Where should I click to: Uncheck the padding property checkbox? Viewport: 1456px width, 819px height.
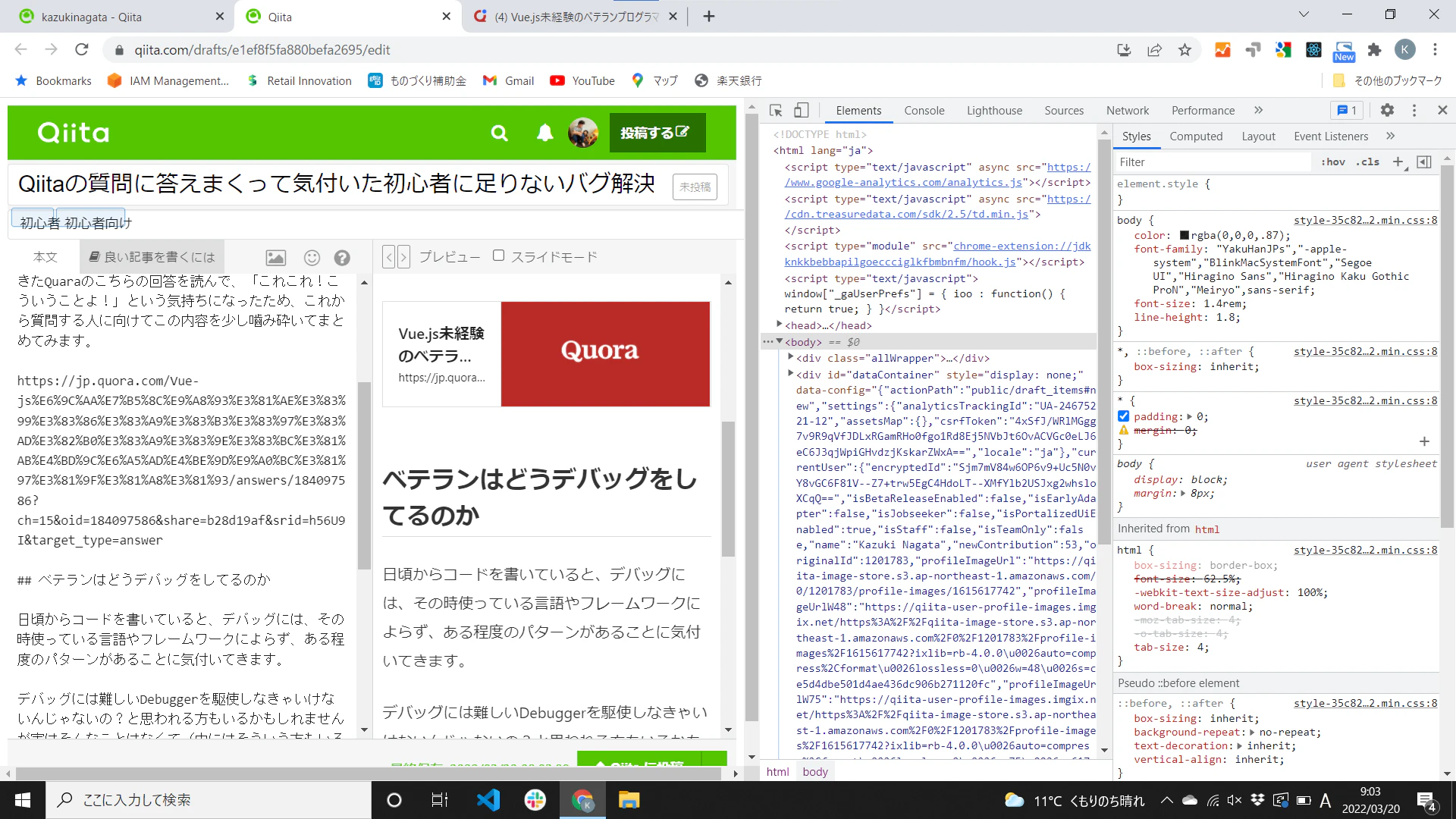1124,416
